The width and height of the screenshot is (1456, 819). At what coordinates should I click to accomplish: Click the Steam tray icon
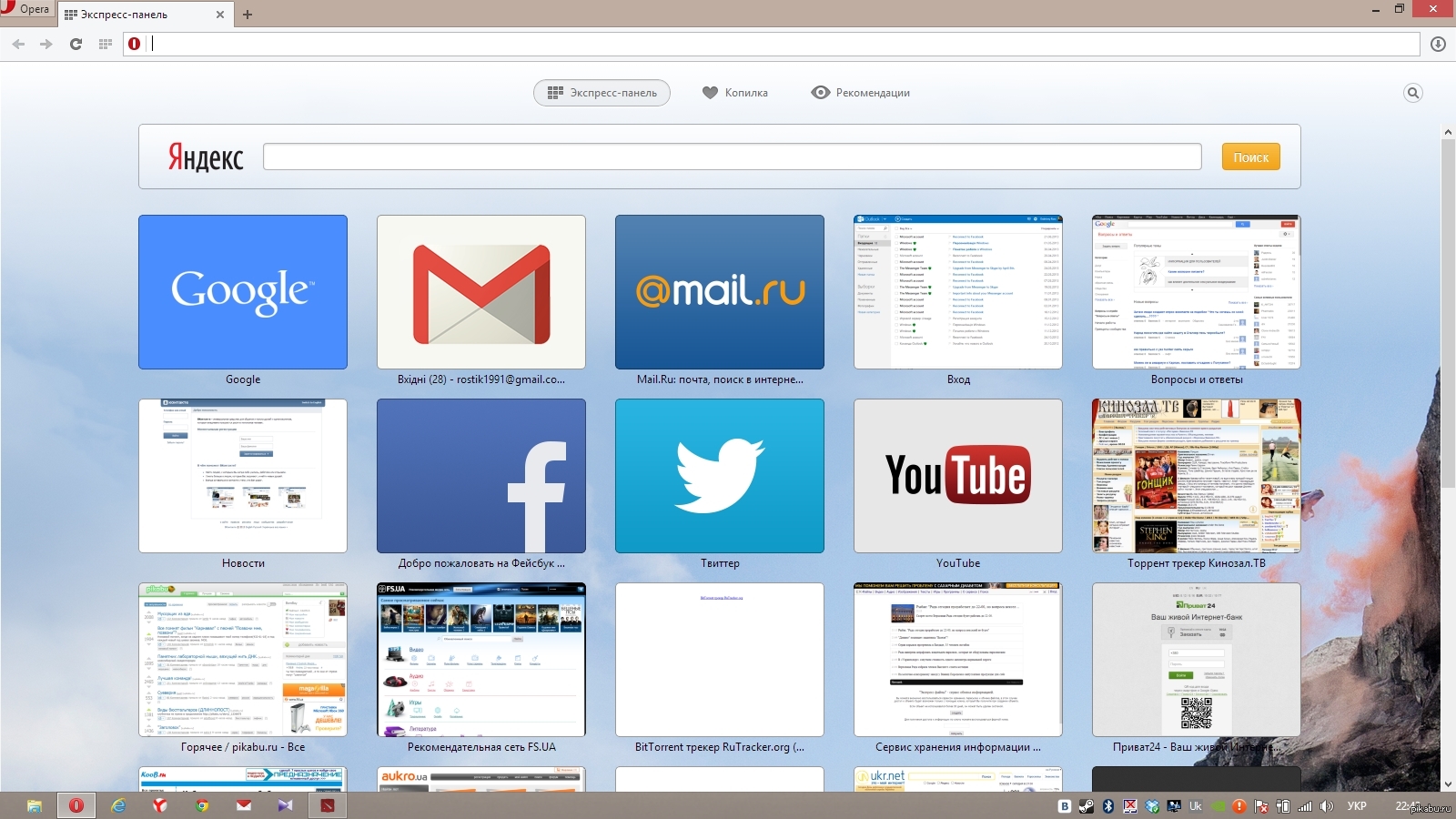1087,806
